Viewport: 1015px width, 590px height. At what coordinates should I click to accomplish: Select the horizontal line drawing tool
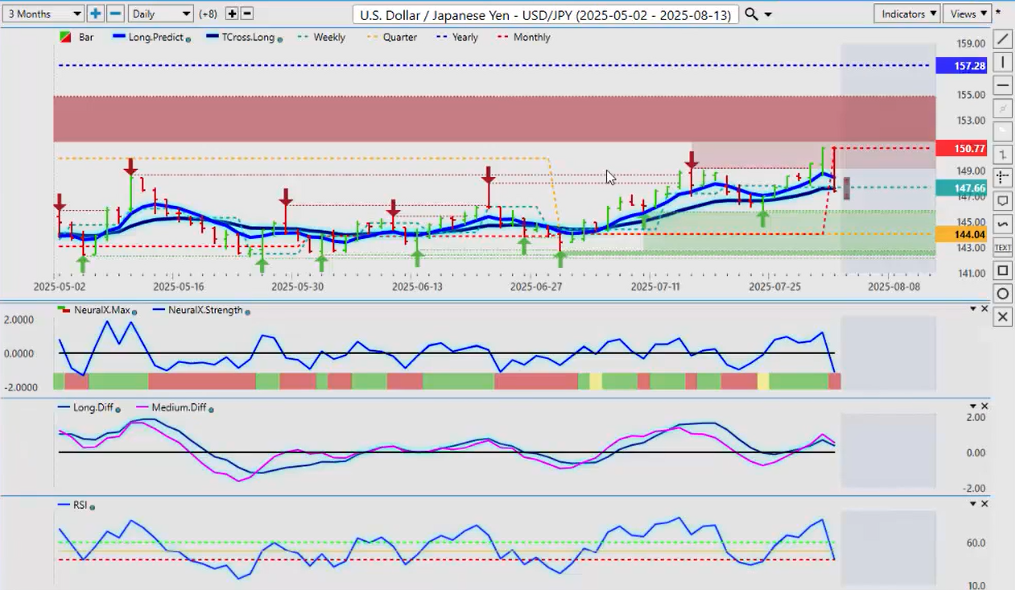tap(1003, 85)
